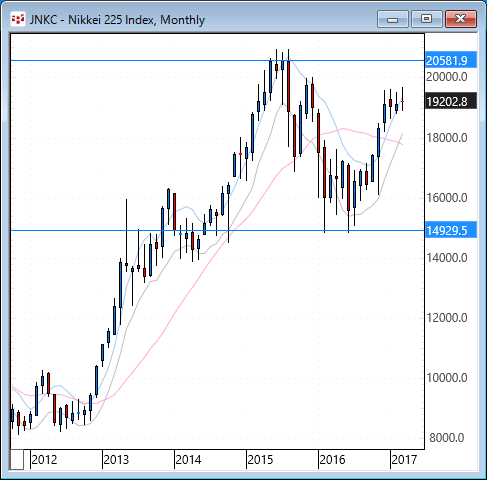
Task: Click the 18000.0 price scale label
Action: [x=447, y=138]
